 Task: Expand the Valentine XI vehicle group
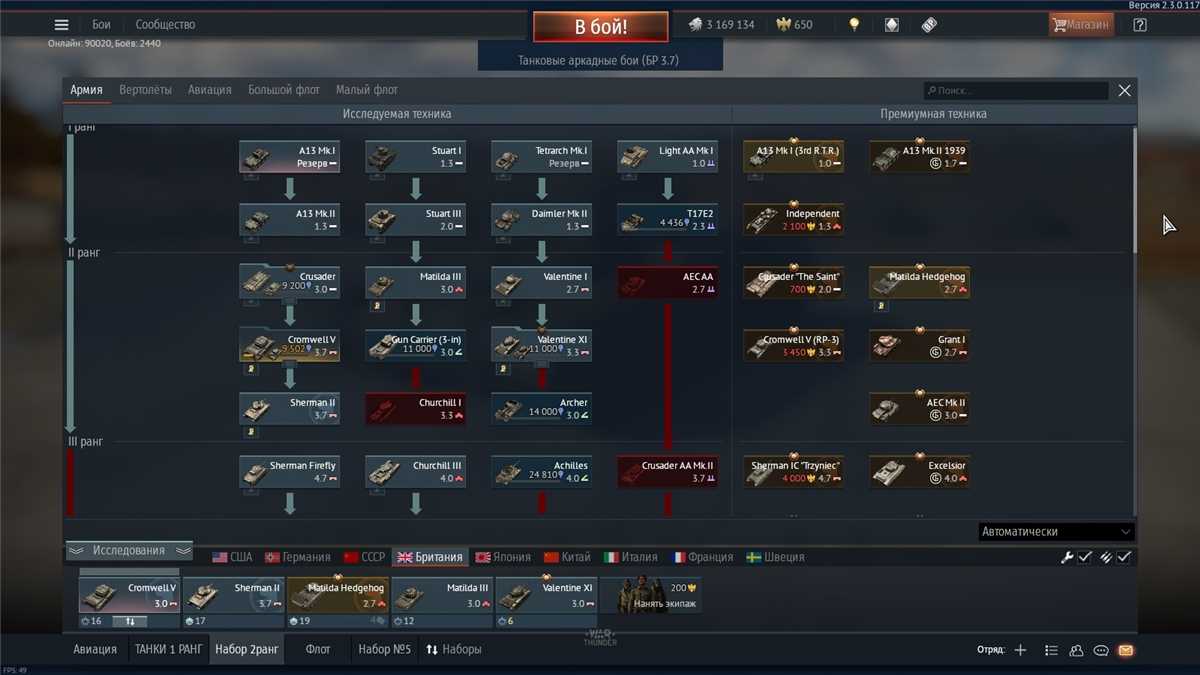click(x=542, y=346)
